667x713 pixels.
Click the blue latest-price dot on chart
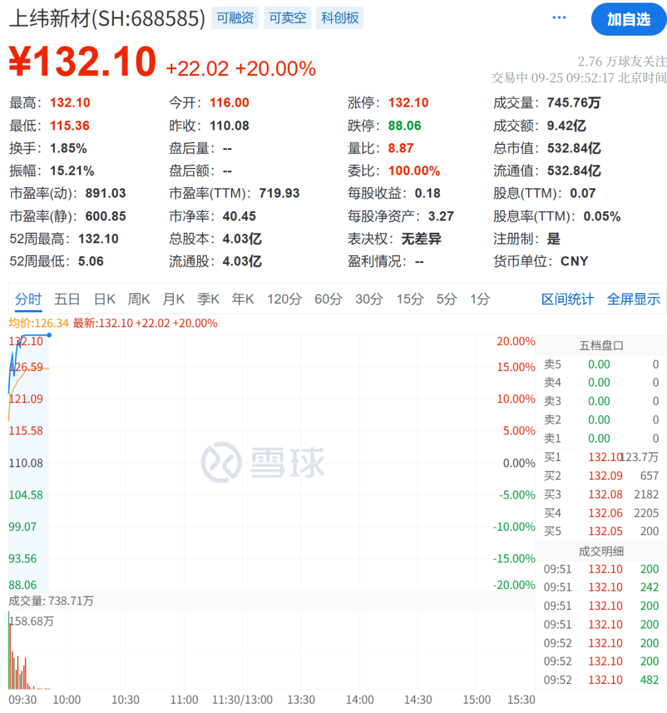click(x=49, y=335)
